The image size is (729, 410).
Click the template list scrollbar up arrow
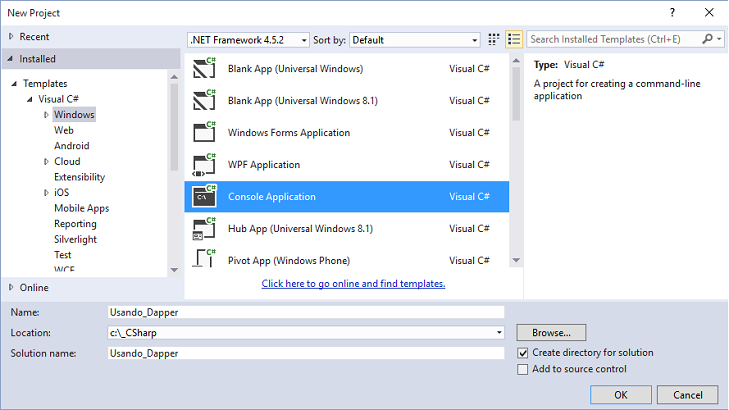516,61
